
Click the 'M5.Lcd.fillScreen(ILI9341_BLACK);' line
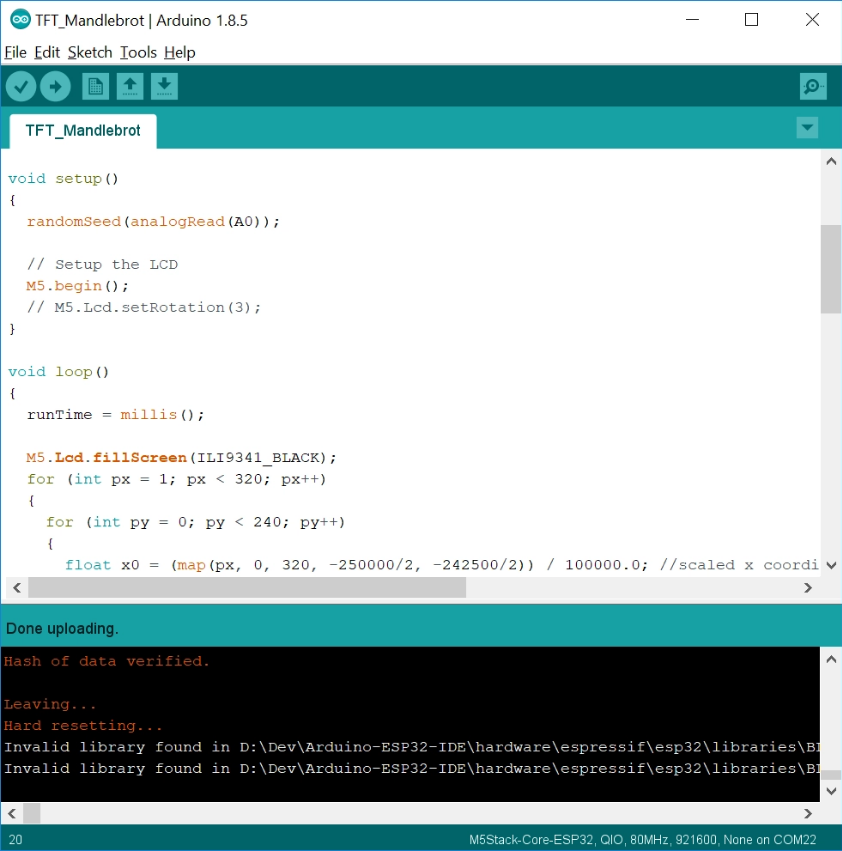click(181, 458)
